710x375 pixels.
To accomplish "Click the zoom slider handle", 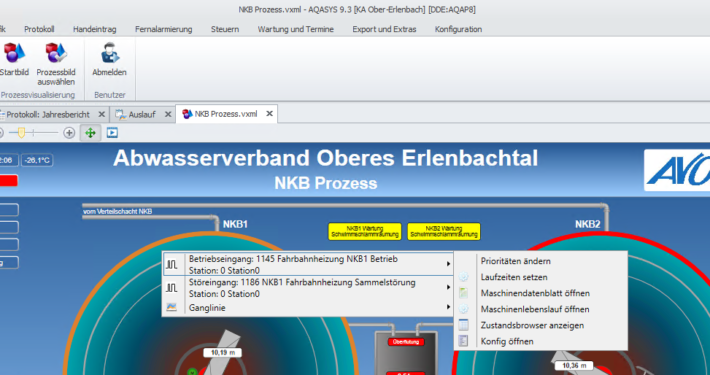I will 21,133.
